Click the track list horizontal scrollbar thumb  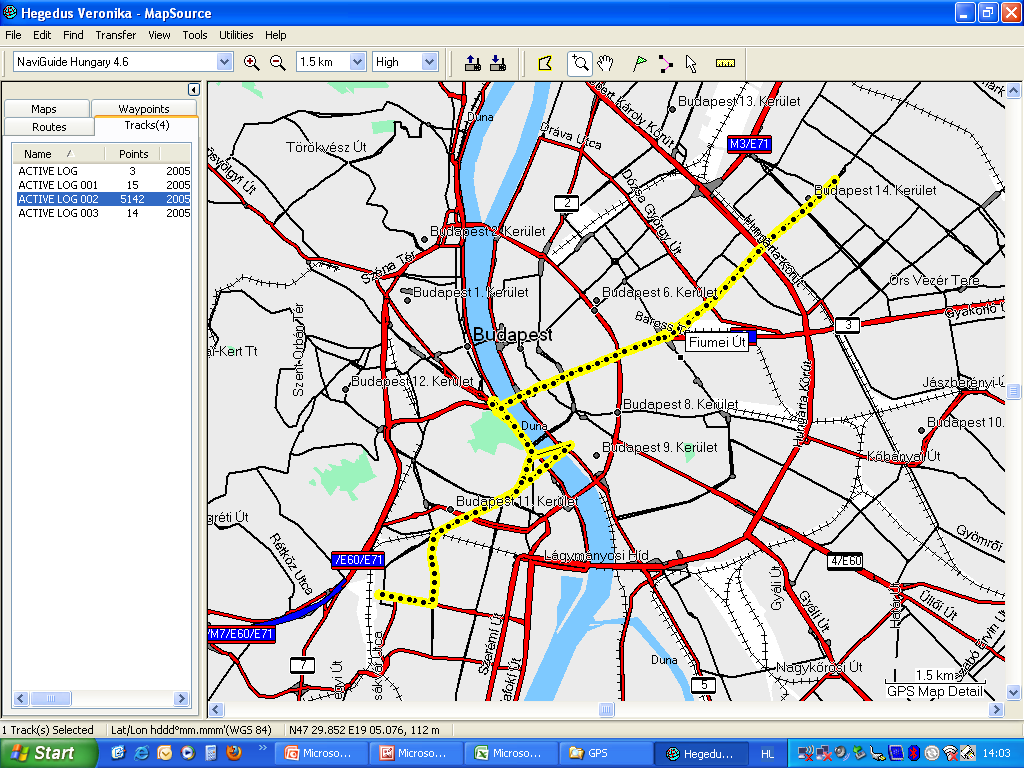pyautogui.click(x=51, y=699)
